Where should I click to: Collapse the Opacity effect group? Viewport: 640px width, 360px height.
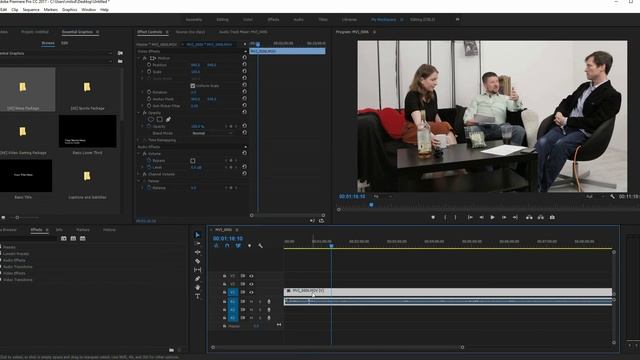pyautogui.click(x=139, y=113)
